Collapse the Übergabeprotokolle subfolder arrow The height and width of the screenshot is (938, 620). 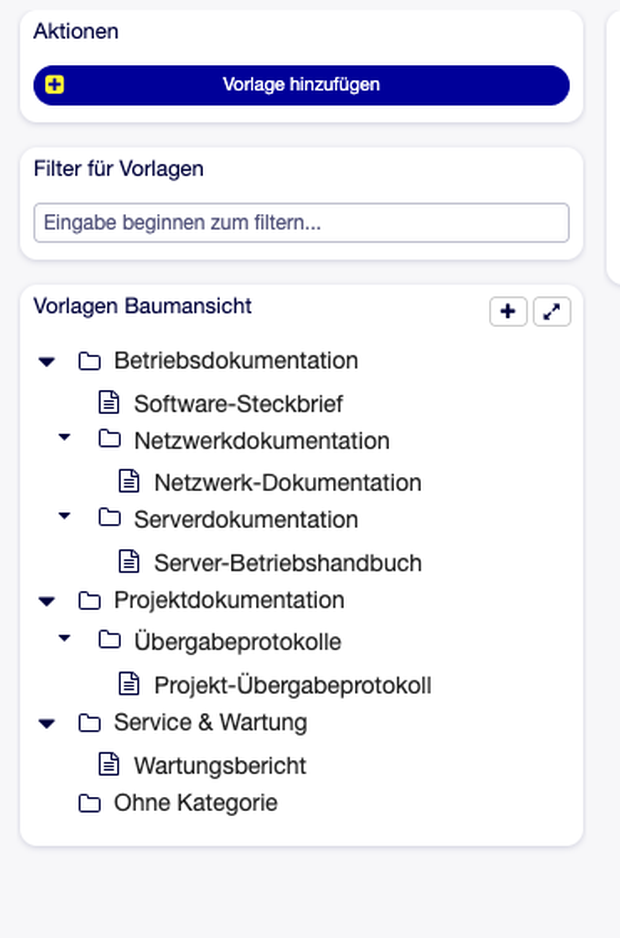coord(65,638)
